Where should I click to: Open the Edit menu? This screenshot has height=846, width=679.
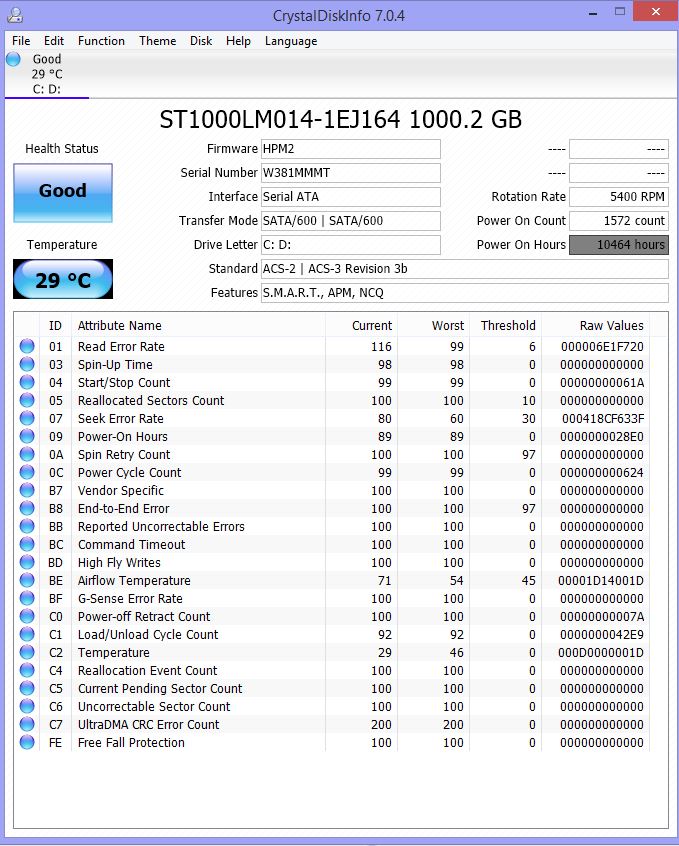53,41
